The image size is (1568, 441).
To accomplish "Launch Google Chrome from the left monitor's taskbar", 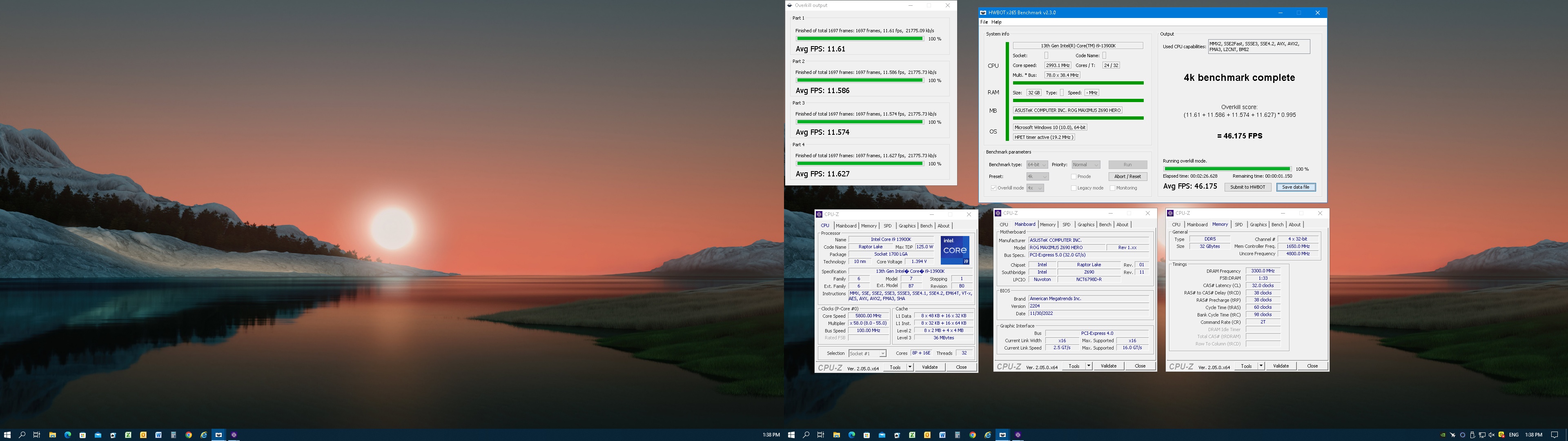I will point(189,435).
